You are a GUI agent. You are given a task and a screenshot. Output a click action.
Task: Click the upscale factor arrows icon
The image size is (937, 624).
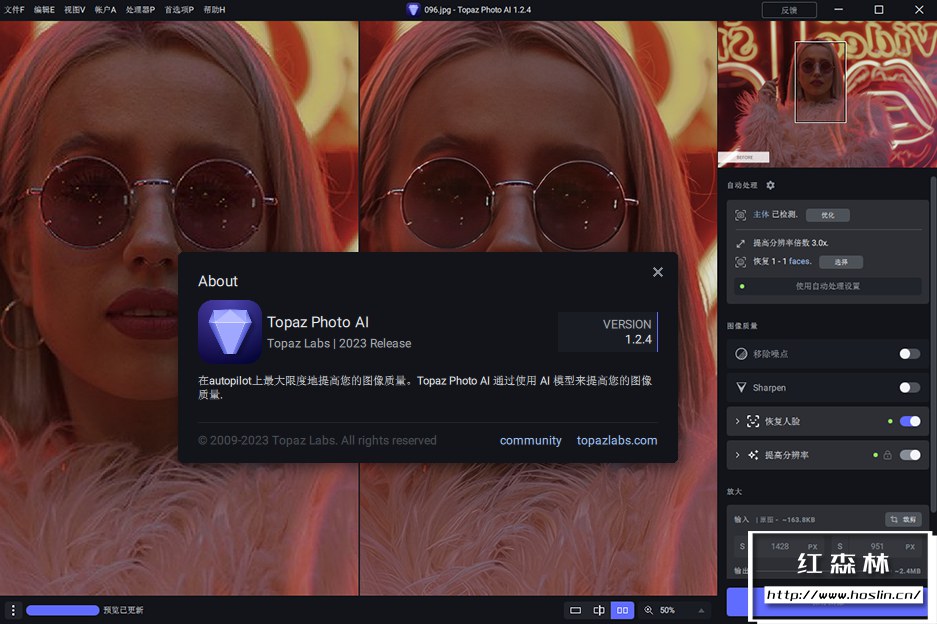coord(740,243)
